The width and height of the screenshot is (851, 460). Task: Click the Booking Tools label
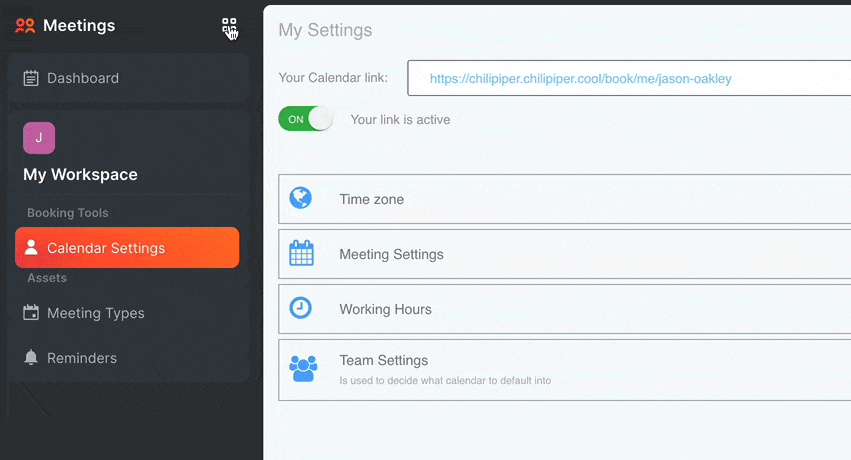68,213
